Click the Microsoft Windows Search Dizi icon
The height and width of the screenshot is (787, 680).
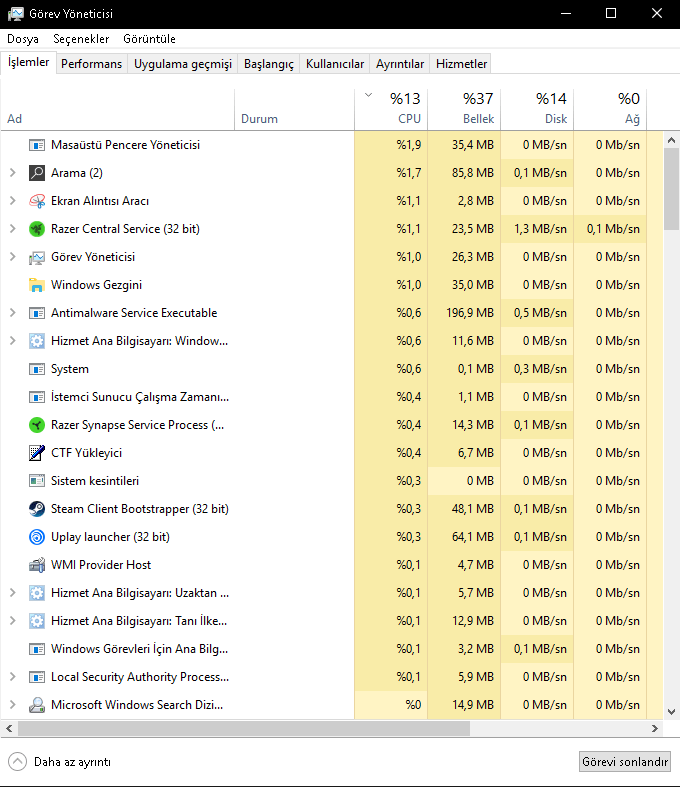coord(37,705)
